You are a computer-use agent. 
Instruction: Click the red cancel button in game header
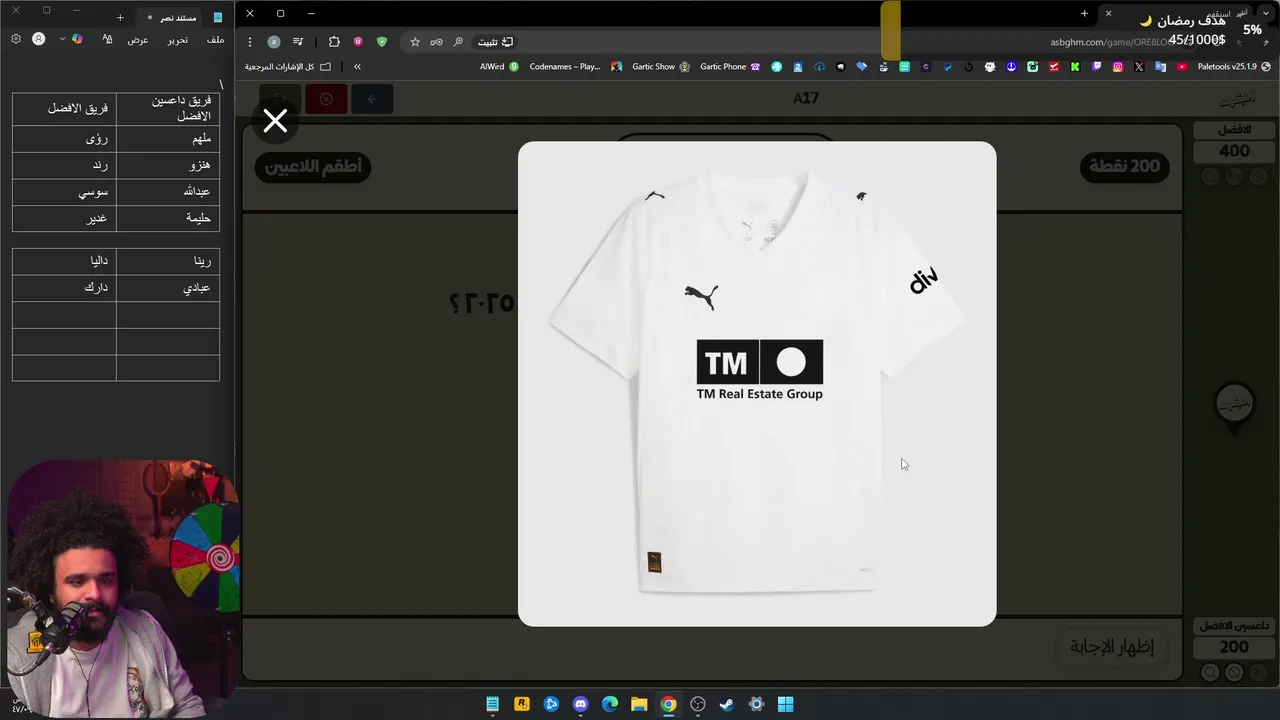coord(326,99)
